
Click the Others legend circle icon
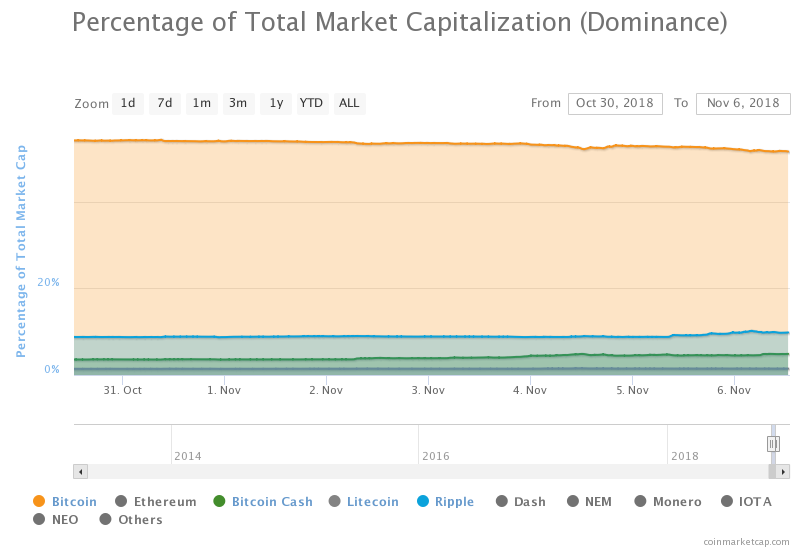tap(105, 520)
